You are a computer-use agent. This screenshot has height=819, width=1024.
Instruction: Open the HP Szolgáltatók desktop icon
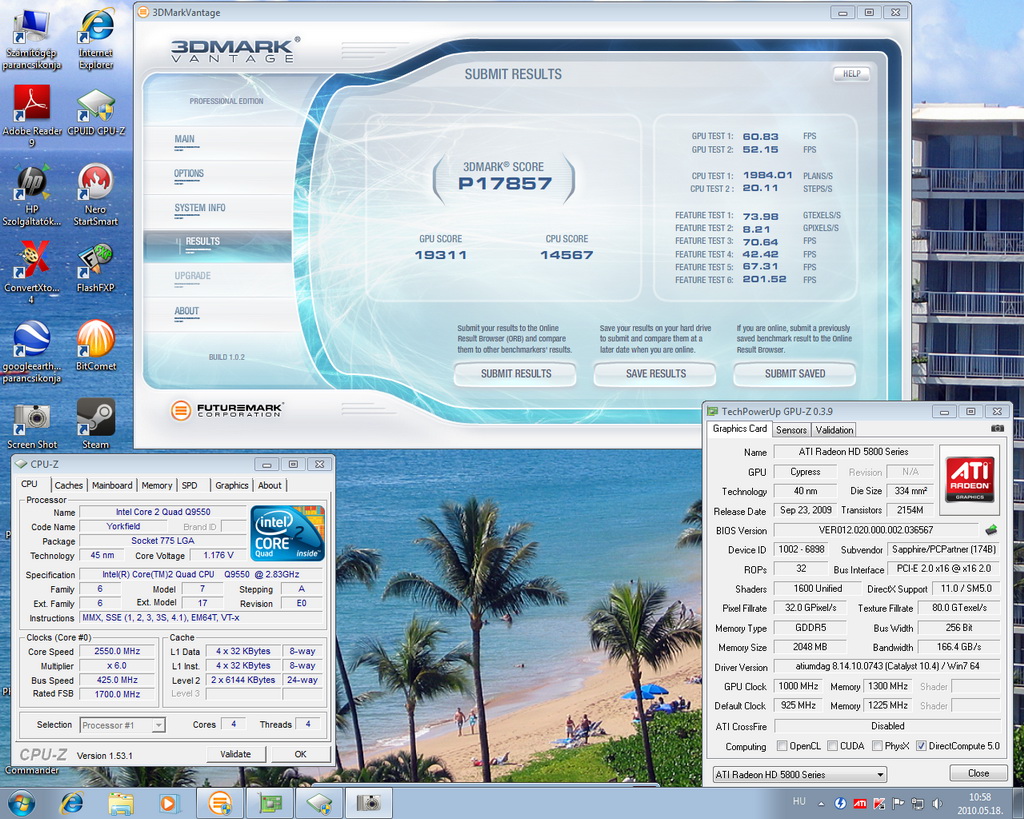31,195
